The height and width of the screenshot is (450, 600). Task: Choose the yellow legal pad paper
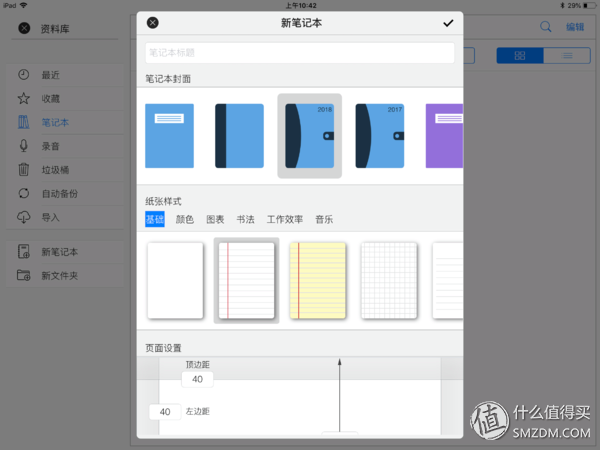point(317,281)
